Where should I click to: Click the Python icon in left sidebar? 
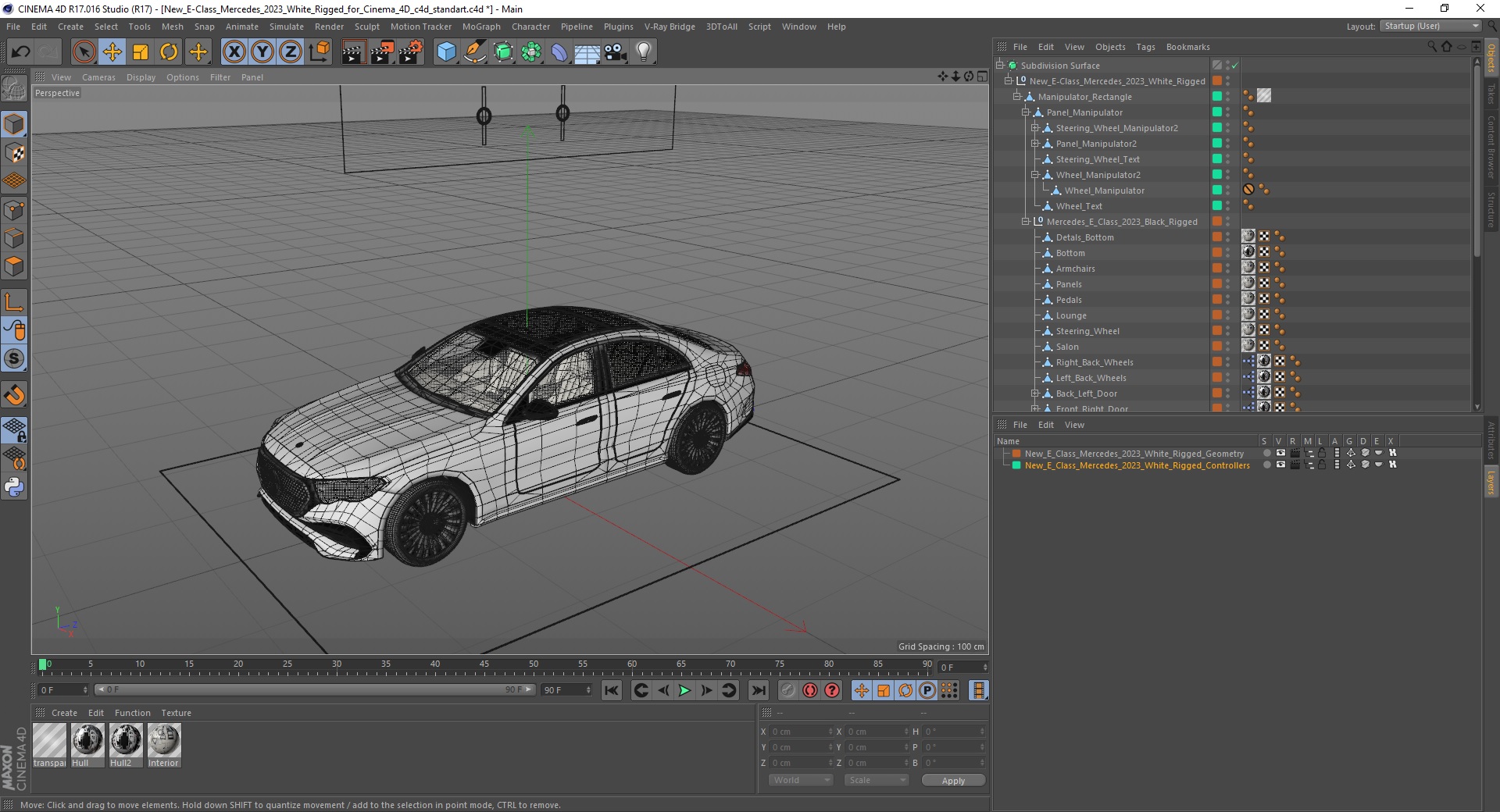[14, 487]
